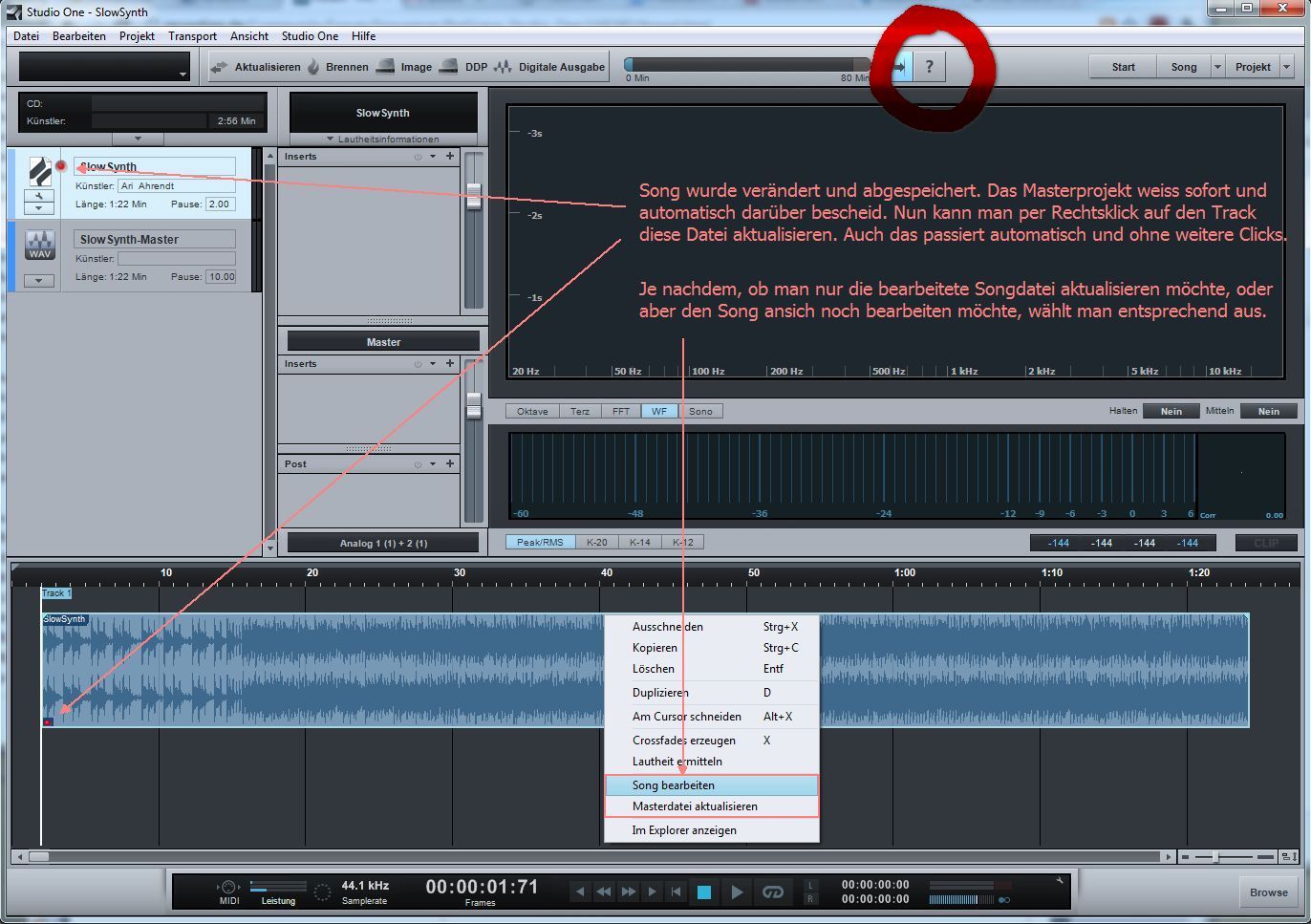Click the Stop button in transport
Image resolution: width=1311 pixels, height=924 pixels.
[x=704, y=892]
